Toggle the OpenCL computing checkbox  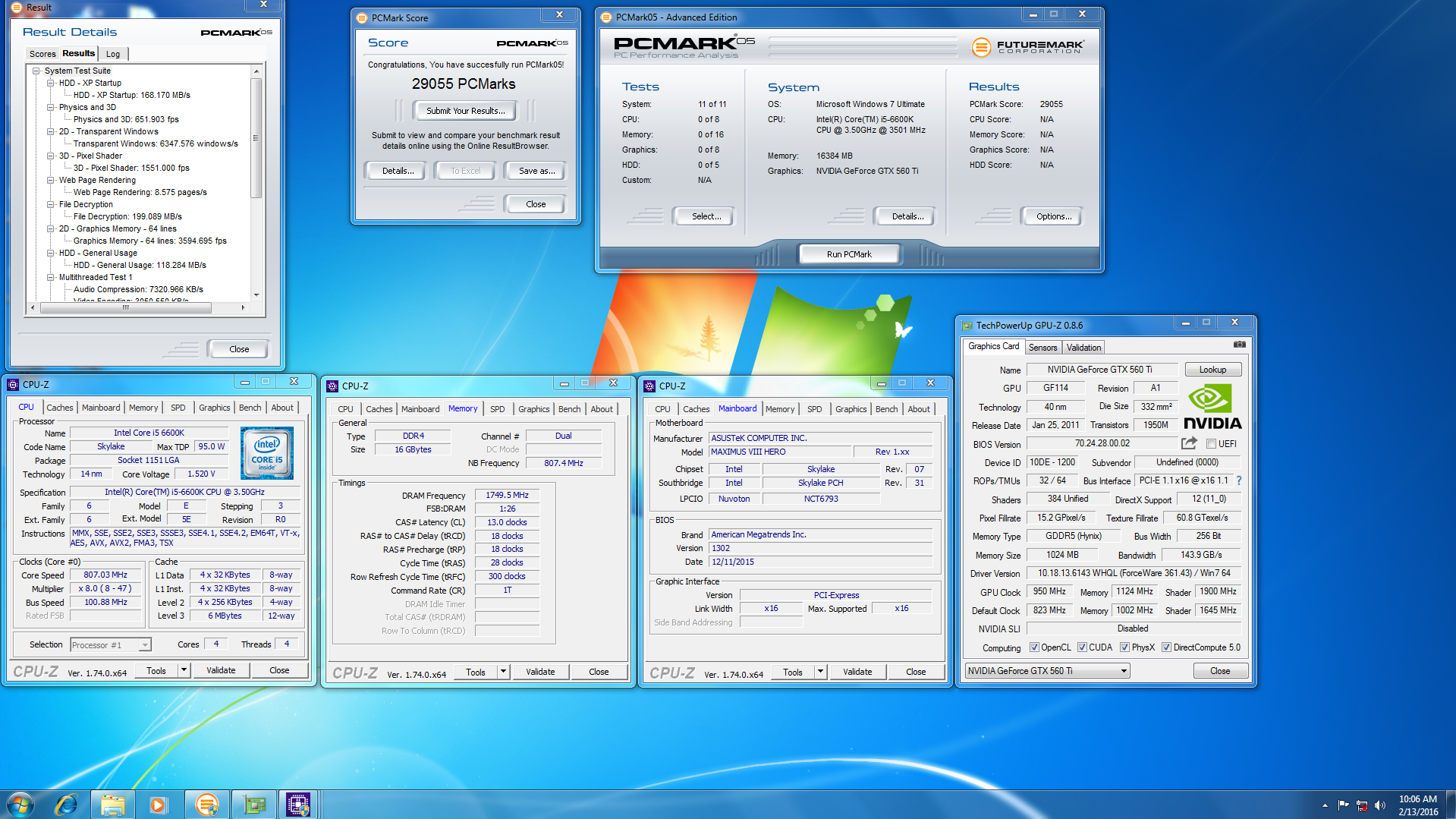(x=1034, y=647)
